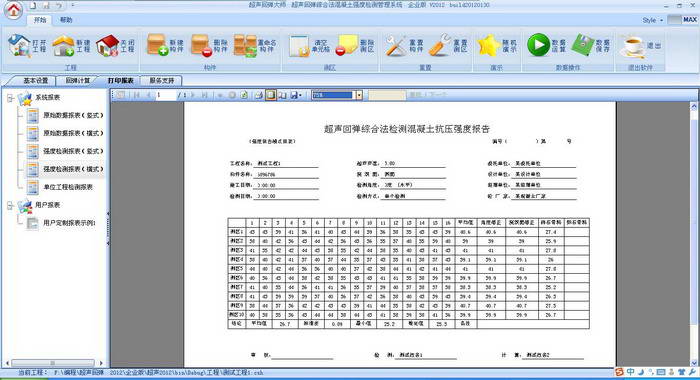Click the 当前工程 path in the status bar

[x=141, y=372]
